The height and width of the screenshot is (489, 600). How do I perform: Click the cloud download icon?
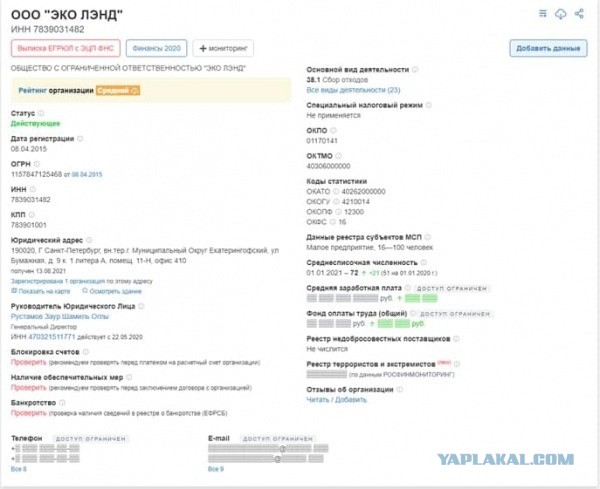pos(560,12)
